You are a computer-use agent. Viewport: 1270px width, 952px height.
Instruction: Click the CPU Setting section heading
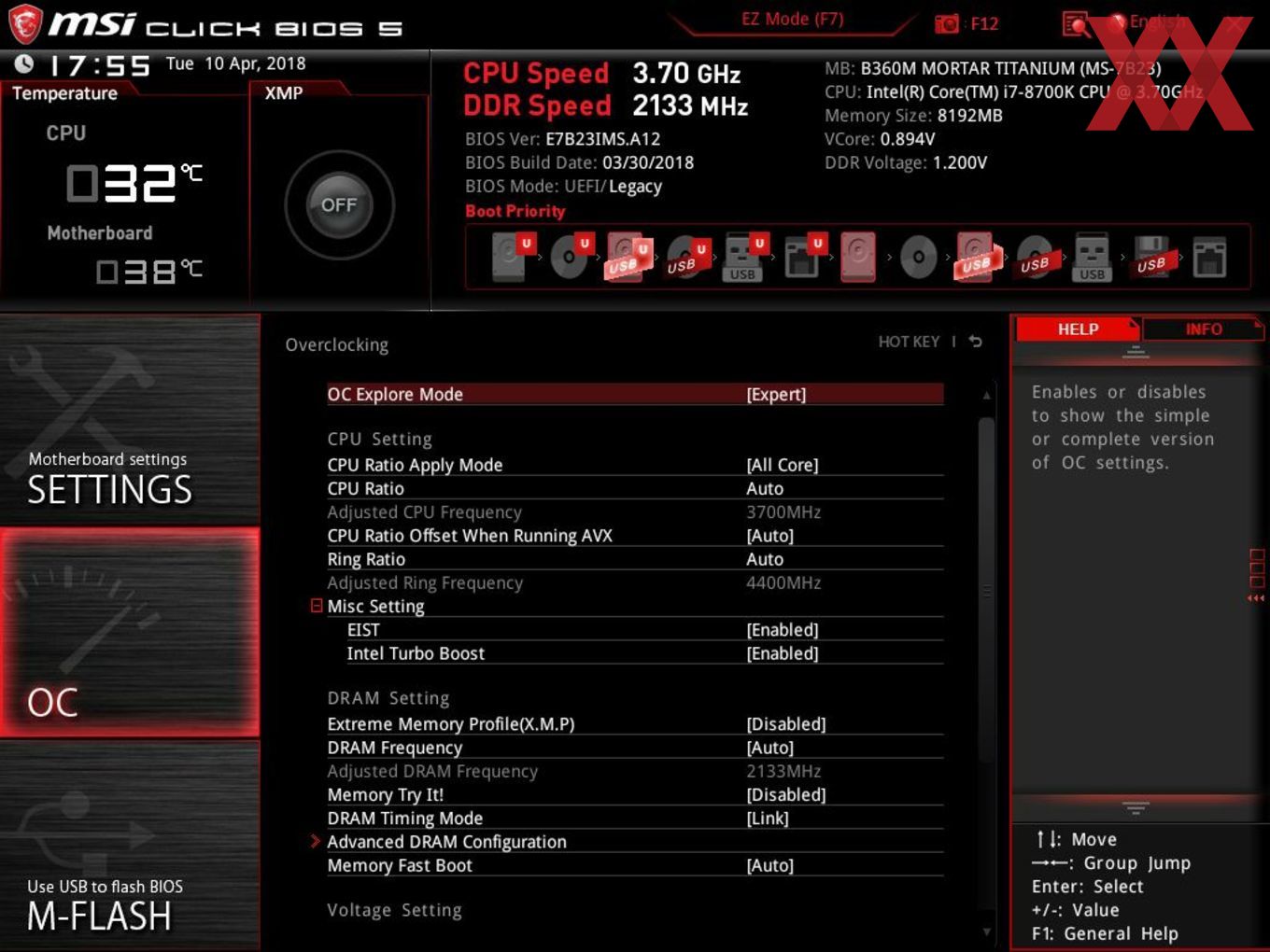click(379, 439)
